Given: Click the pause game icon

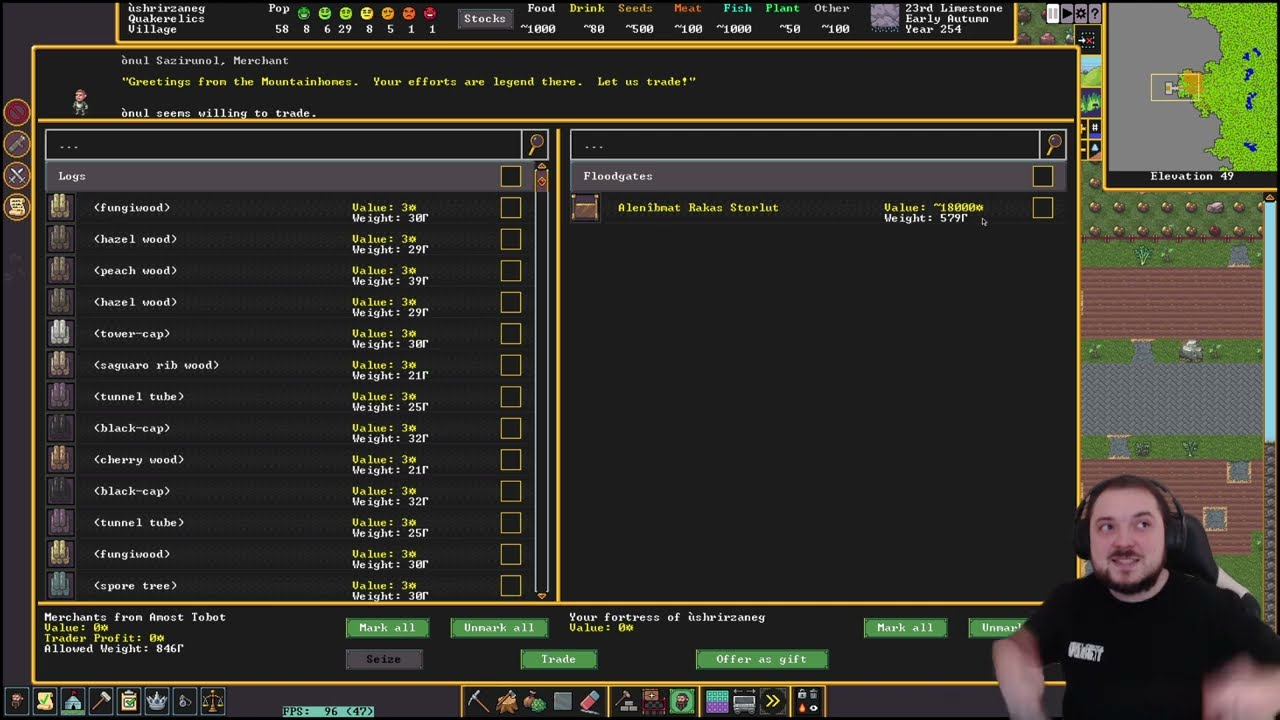Looking at the screenshot, I should pos(1052,14).
